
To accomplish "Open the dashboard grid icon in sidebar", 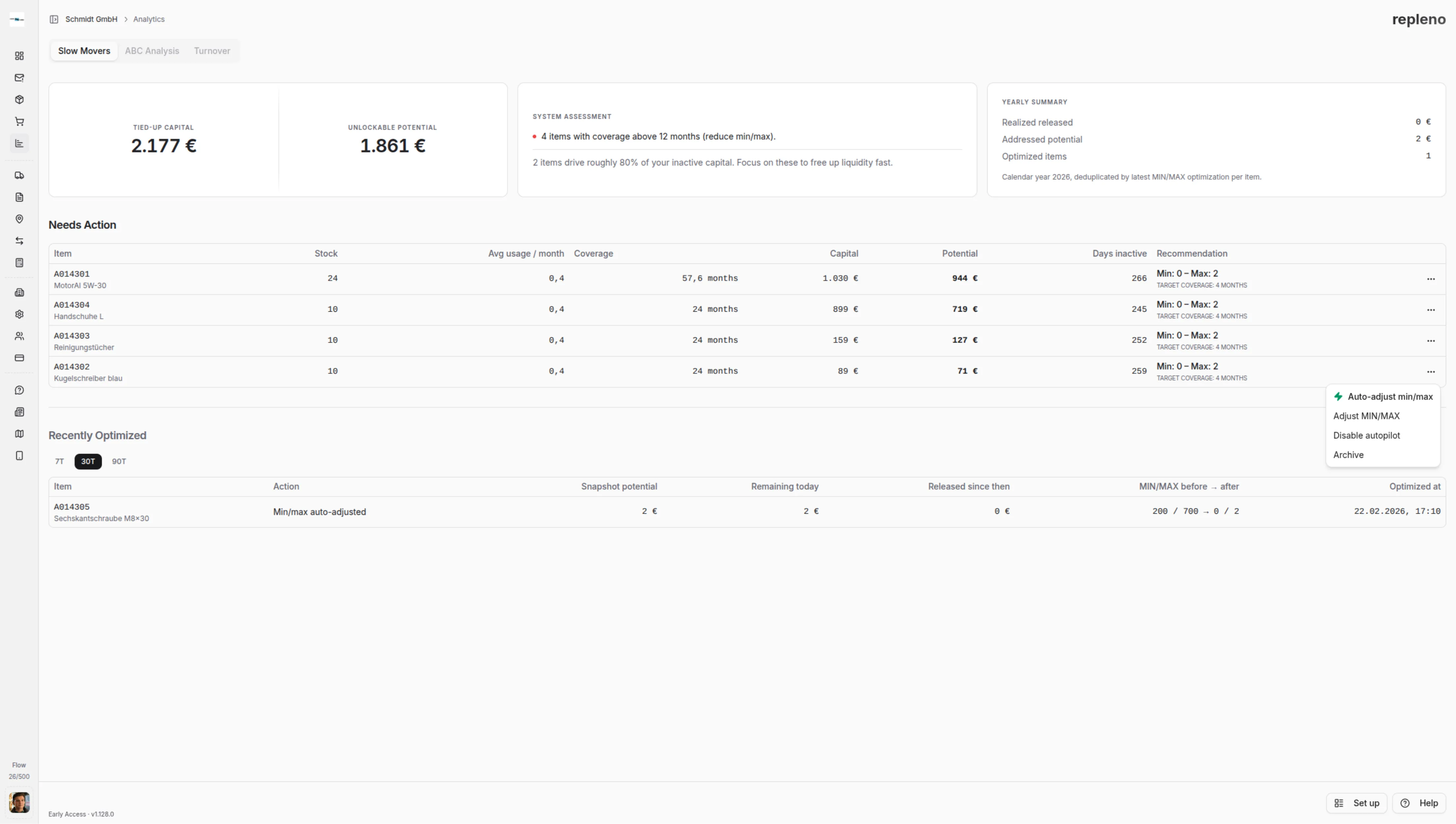I will 19,56.
